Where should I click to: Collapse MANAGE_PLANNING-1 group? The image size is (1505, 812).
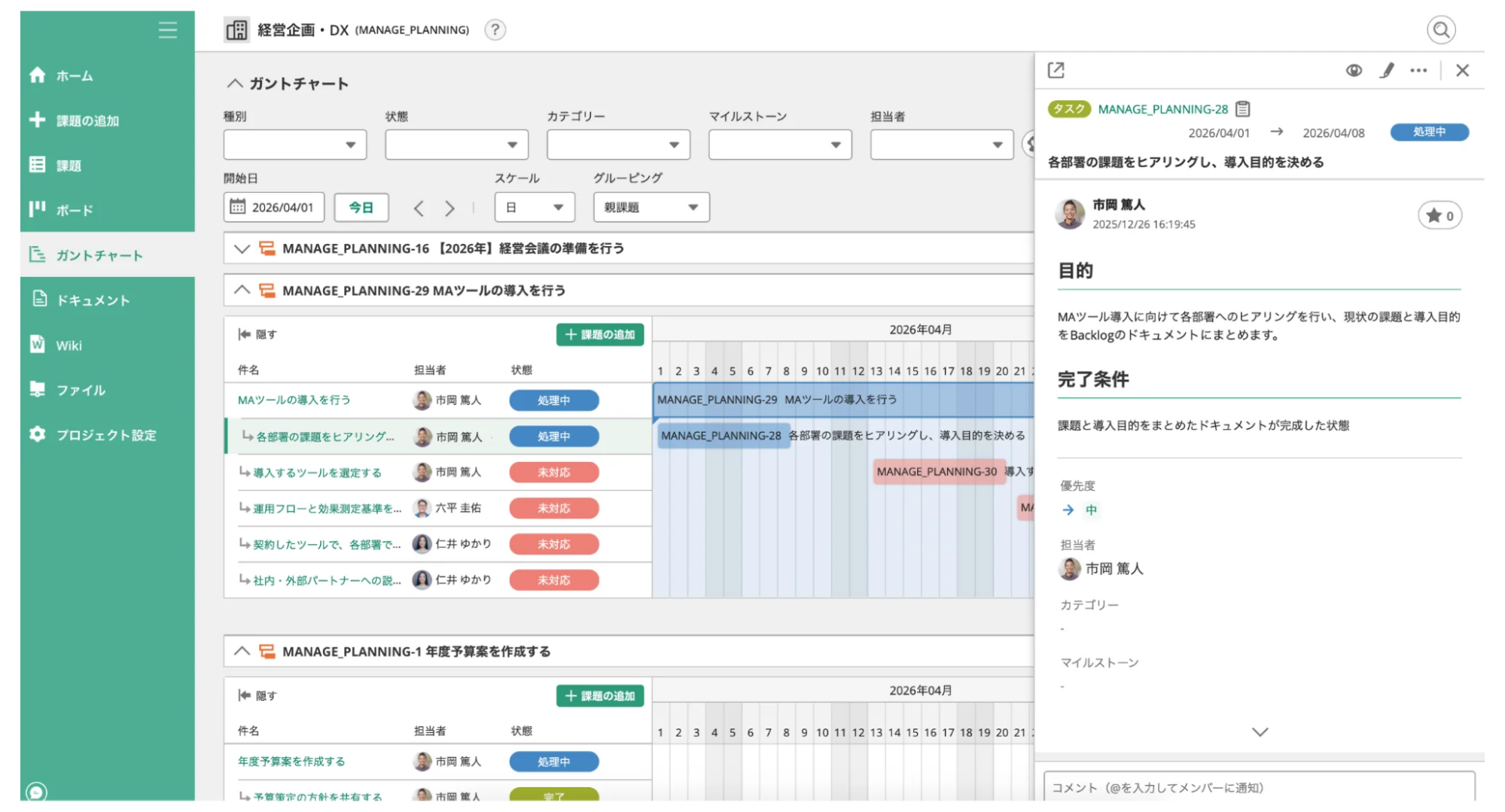(241, 651)
